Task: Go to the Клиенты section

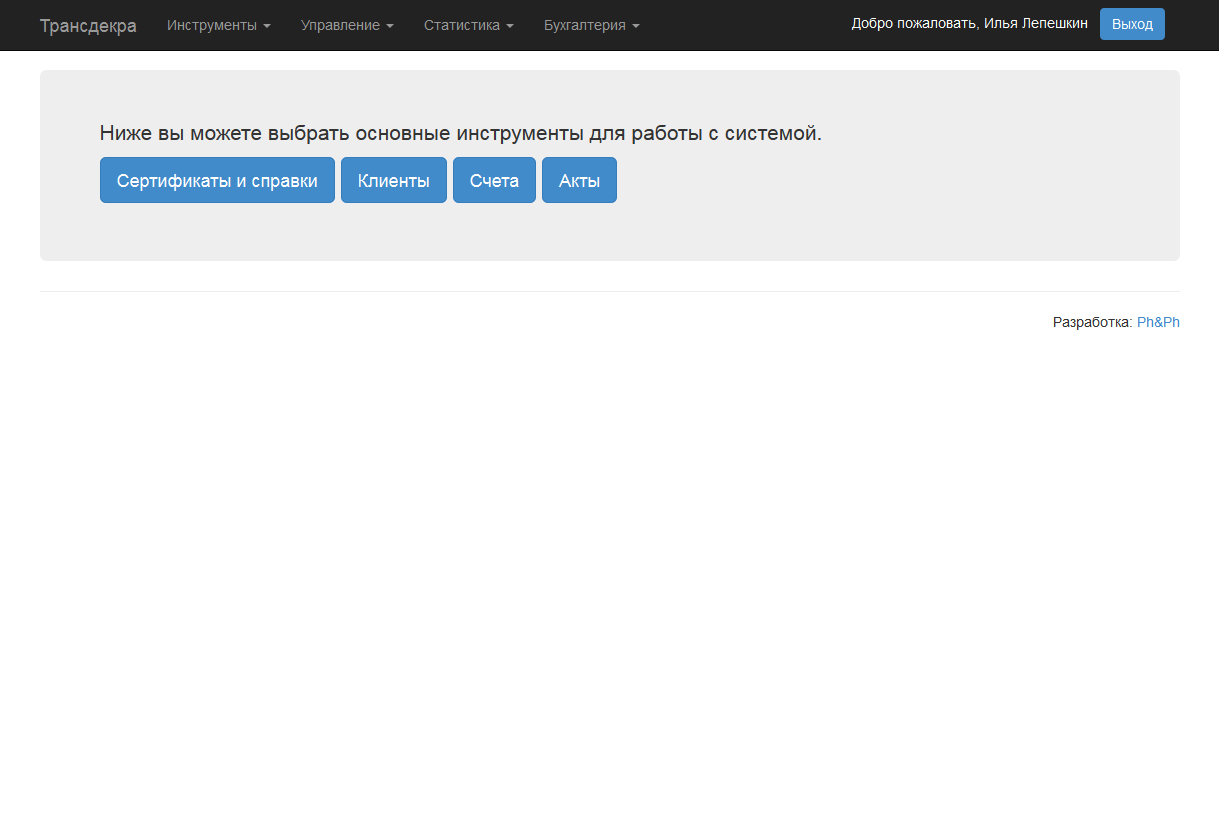Action: pyautogui.click(x=394, y=180)
